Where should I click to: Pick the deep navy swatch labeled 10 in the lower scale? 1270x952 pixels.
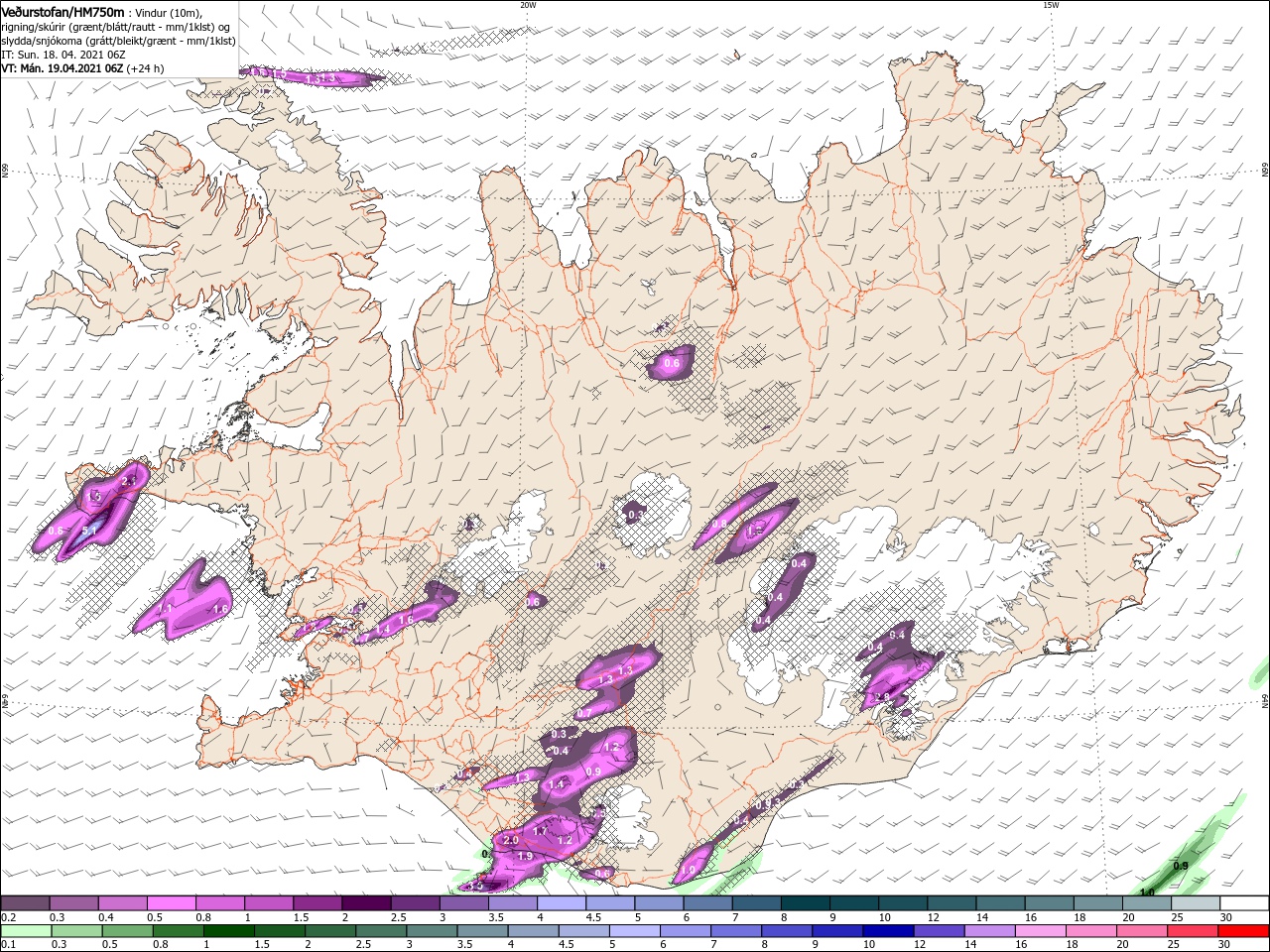tap(888, 931)
